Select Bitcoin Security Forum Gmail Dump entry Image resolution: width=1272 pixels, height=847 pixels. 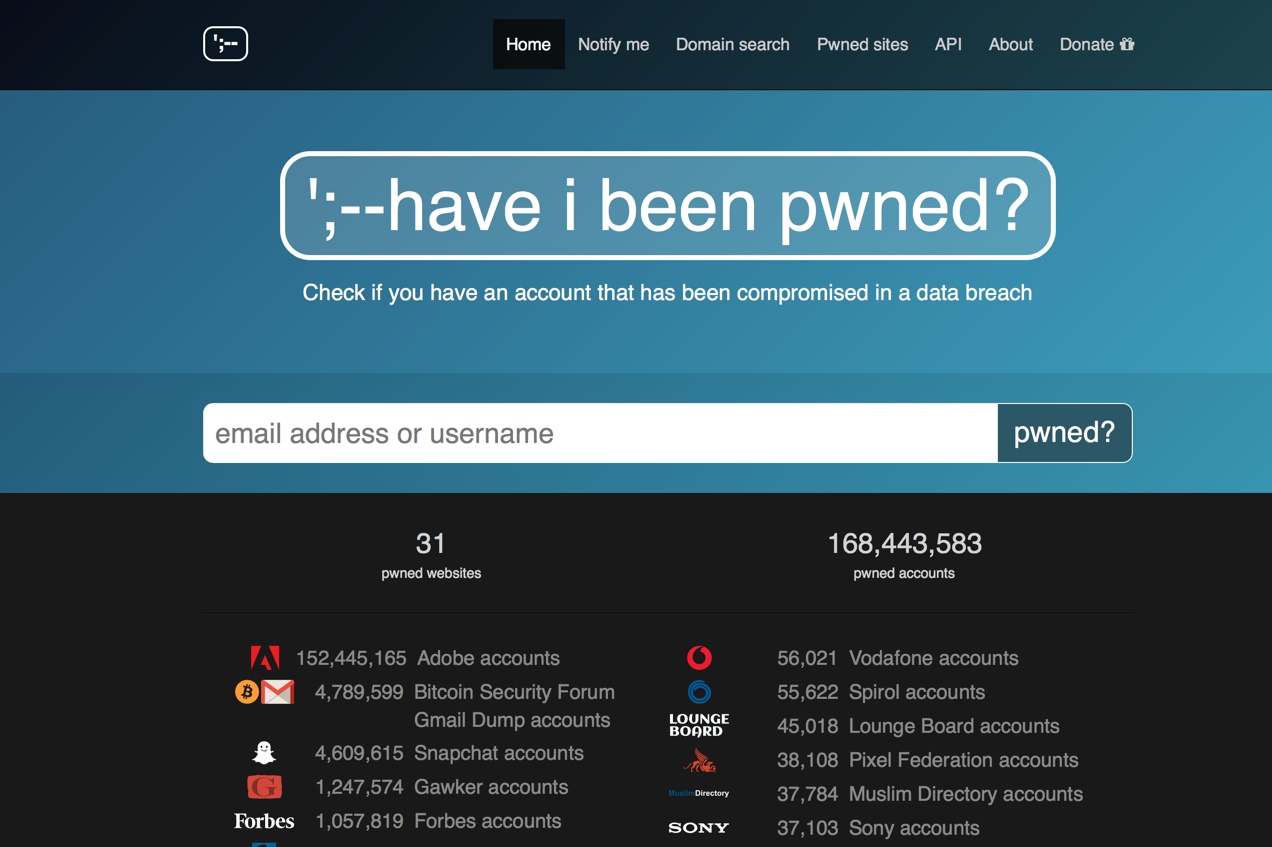514,706
